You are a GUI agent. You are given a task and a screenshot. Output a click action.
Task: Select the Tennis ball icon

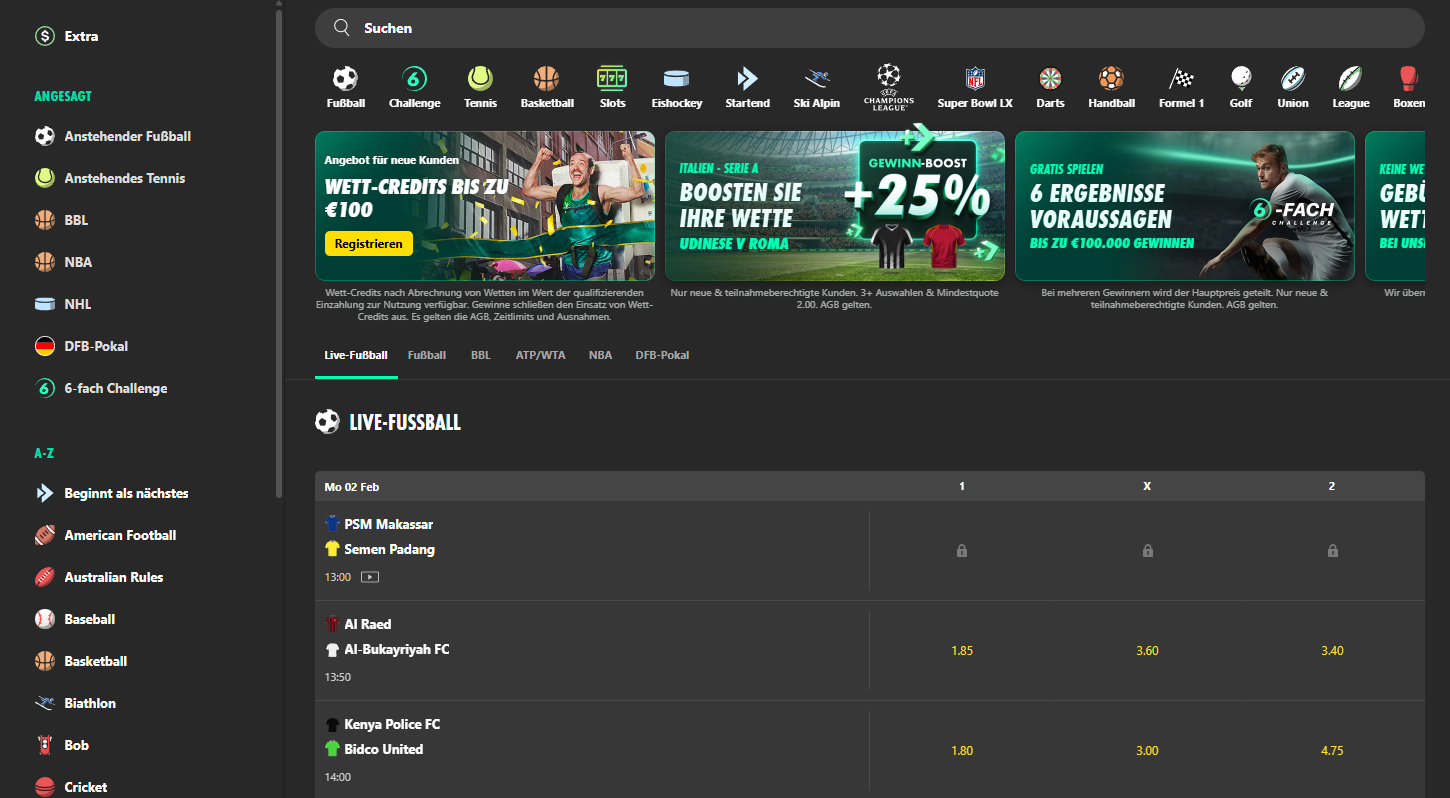(480, 78)
